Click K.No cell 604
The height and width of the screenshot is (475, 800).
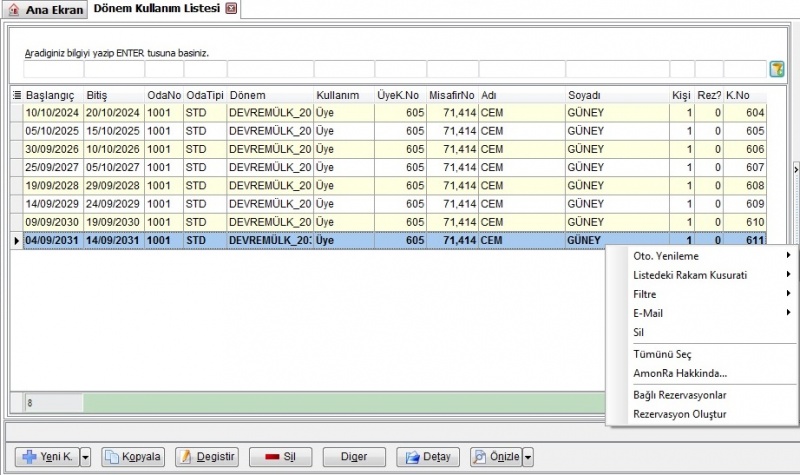click(x=745, y=112)
